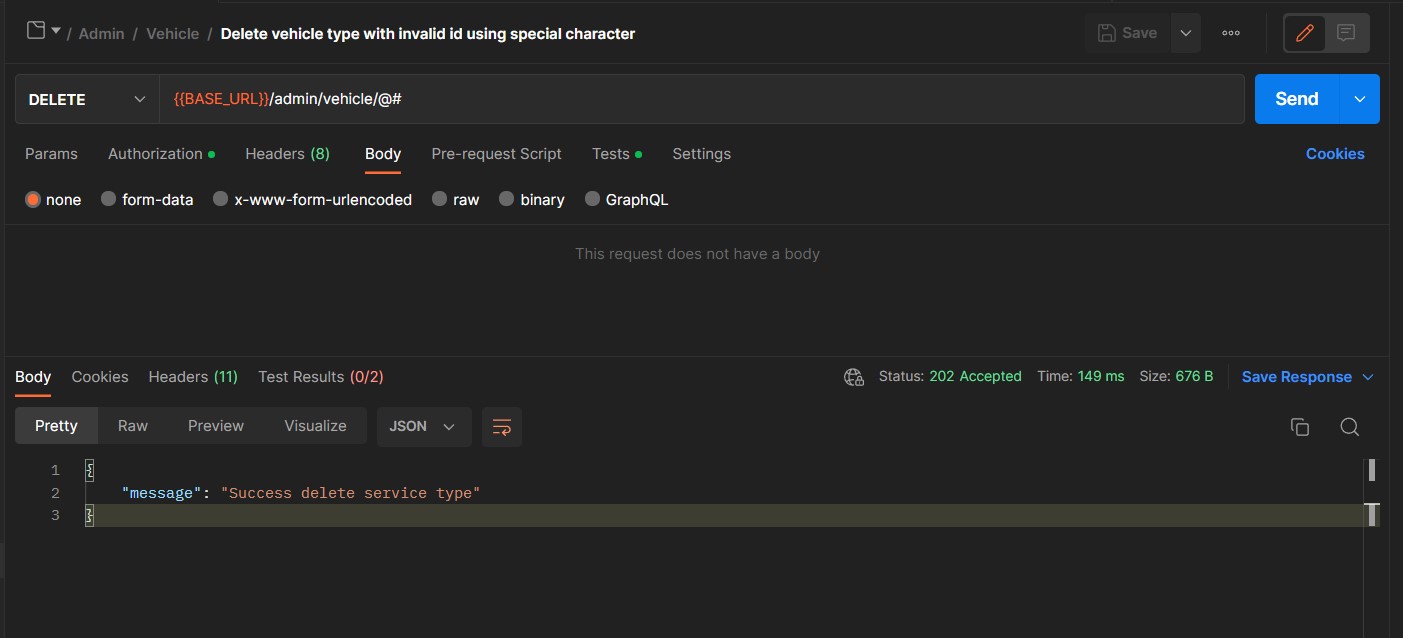Select the GraphQL body option

click(627, 199)
